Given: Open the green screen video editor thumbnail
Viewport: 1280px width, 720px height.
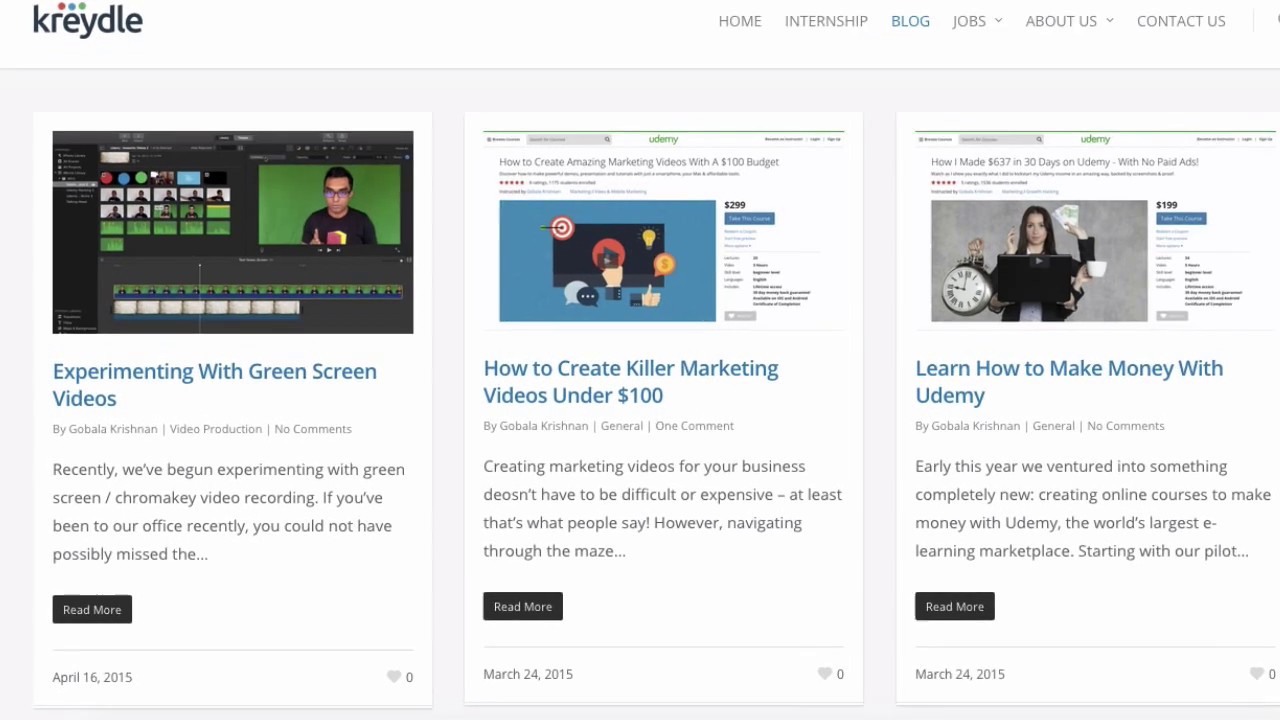Looking at the screenshot, I should tap(233, 232).
